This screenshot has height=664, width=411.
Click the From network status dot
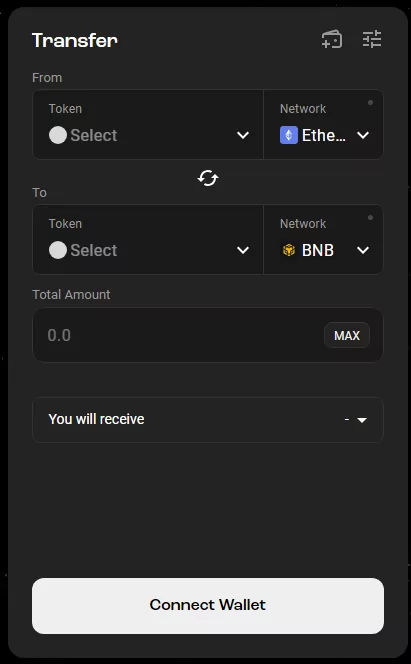point(370,102)
